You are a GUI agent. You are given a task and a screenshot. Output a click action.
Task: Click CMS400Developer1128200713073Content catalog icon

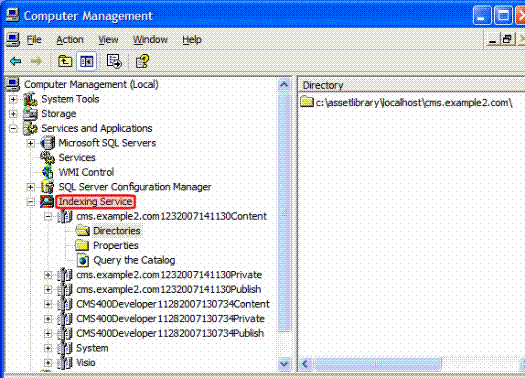(x=65, y=304)
